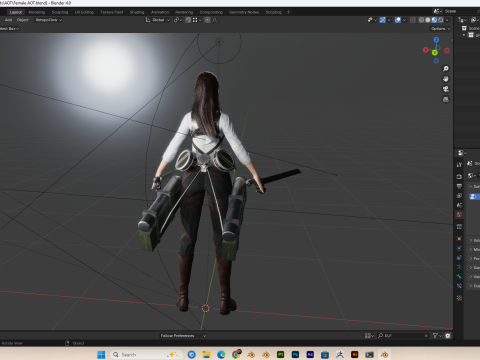
Task: Clear the bottom search field with X
Action: 426,336
